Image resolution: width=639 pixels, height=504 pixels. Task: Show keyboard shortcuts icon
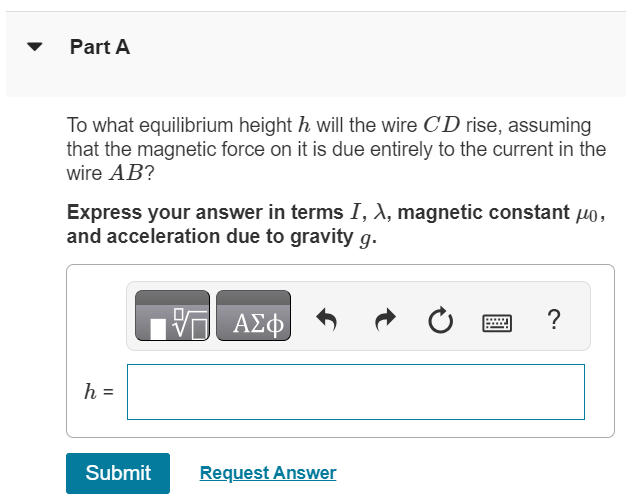[497, 323]
